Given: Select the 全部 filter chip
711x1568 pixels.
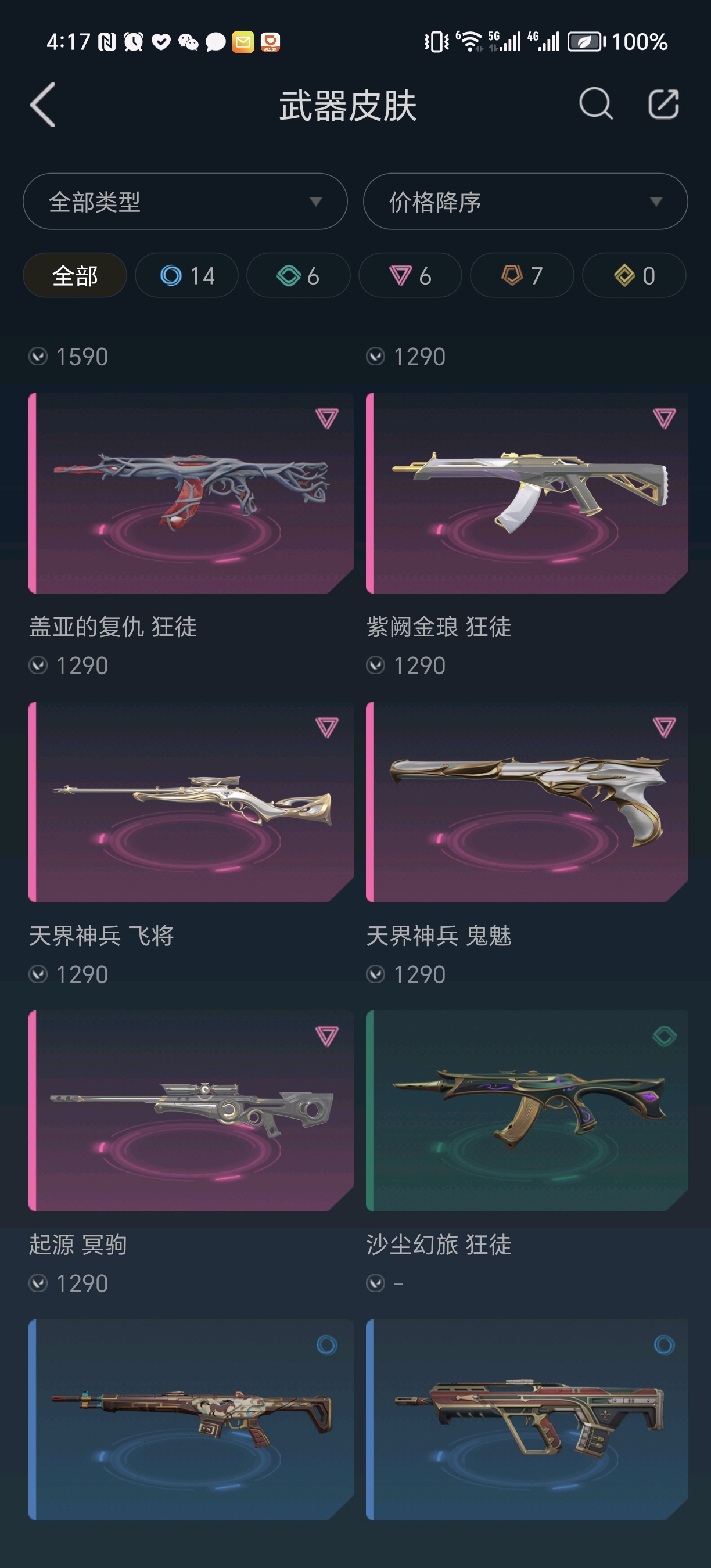Looking at the screenshot, I should point(75,275).
